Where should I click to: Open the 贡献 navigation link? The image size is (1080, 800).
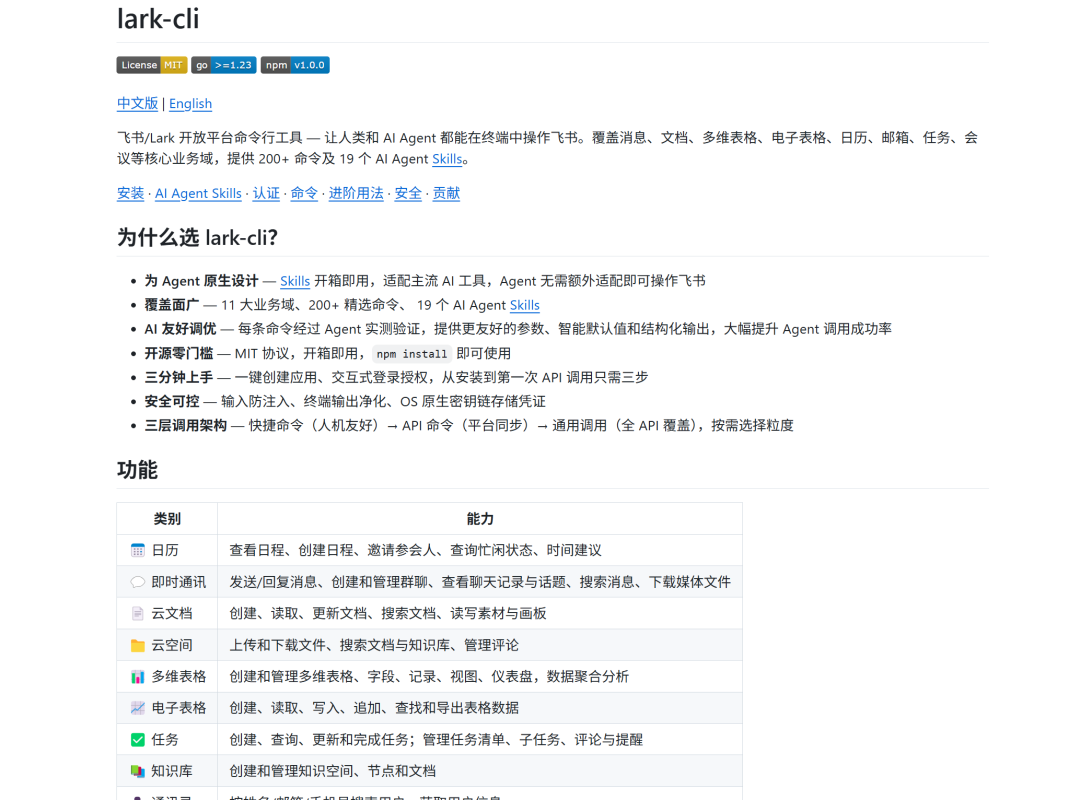446,193
